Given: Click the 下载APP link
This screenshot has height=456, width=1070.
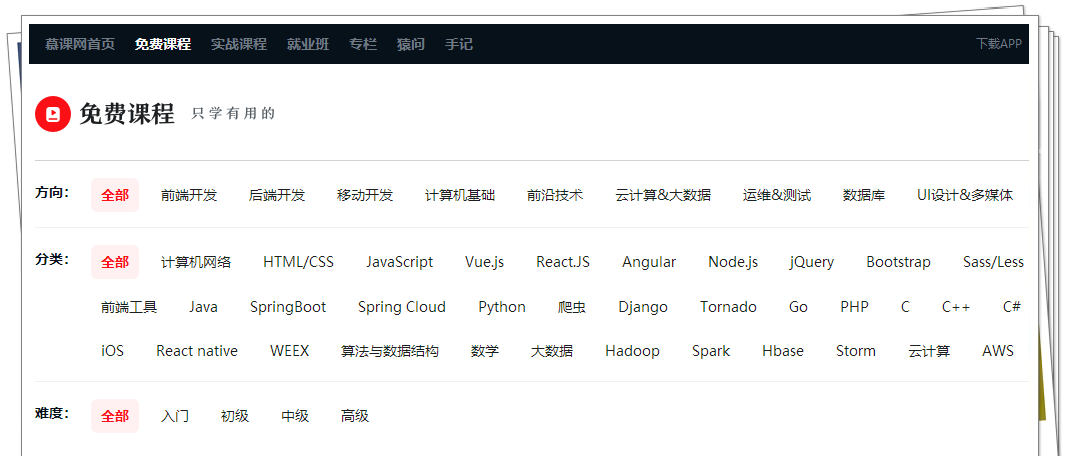Looking at the screenshot, I should [998, 44].
